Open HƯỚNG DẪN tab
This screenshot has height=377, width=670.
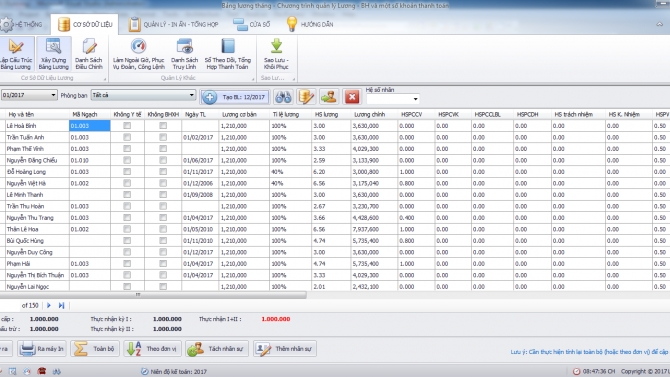tap(310, 24)
